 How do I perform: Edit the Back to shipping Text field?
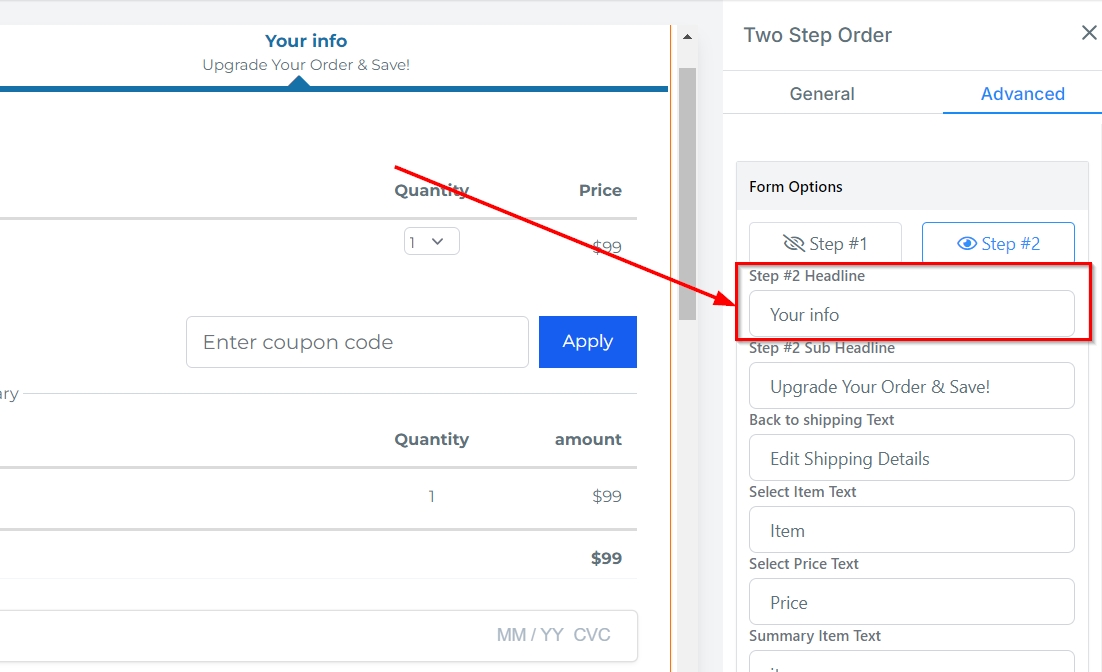[x=911, y=459]
